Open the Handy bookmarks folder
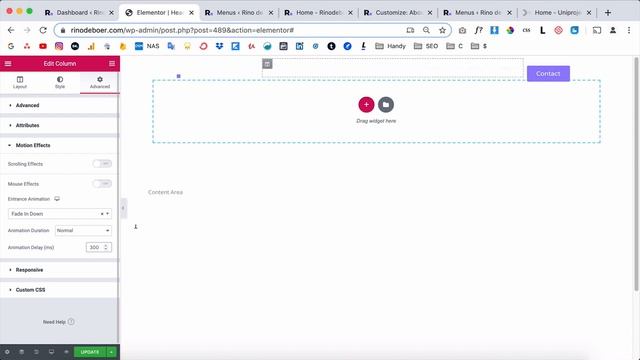Image resolution: width=640 pixels, height=360 pixels. point(390,46)
